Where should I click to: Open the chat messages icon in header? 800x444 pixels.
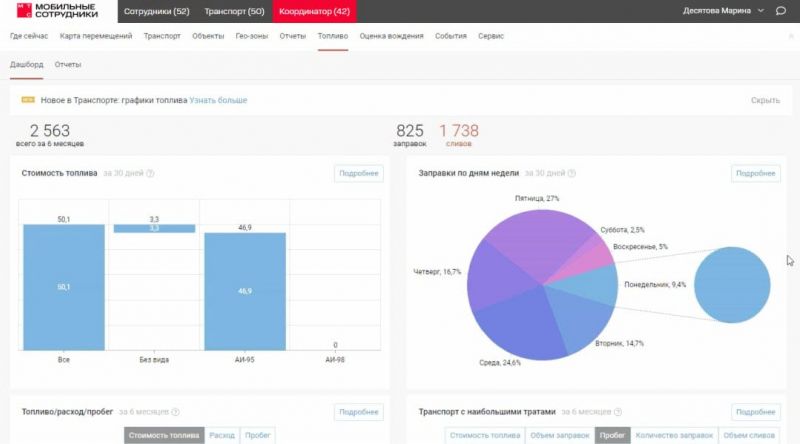point(779,11)
